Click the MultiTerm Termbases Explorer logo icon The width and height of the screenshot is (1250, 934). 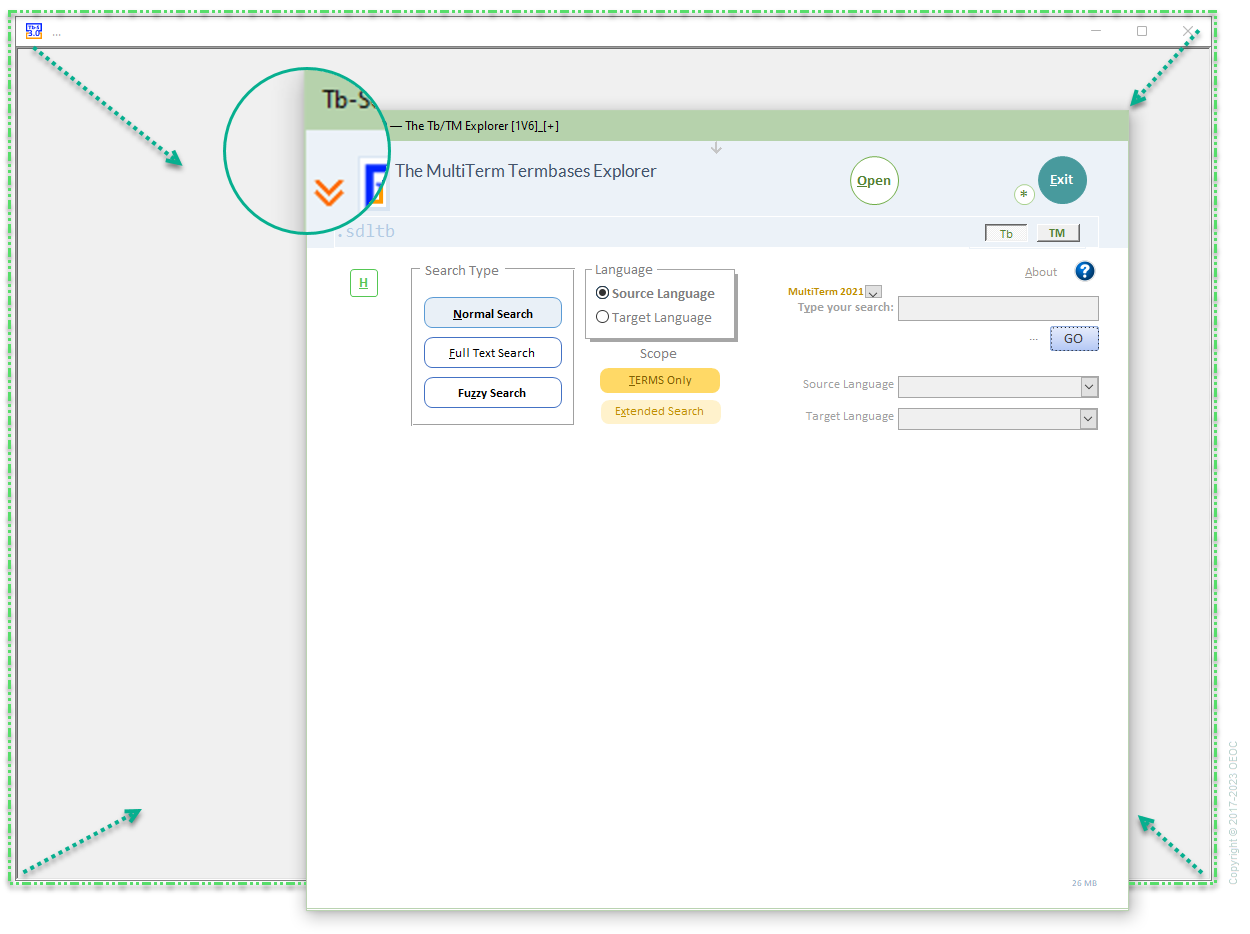coord(375,184)
